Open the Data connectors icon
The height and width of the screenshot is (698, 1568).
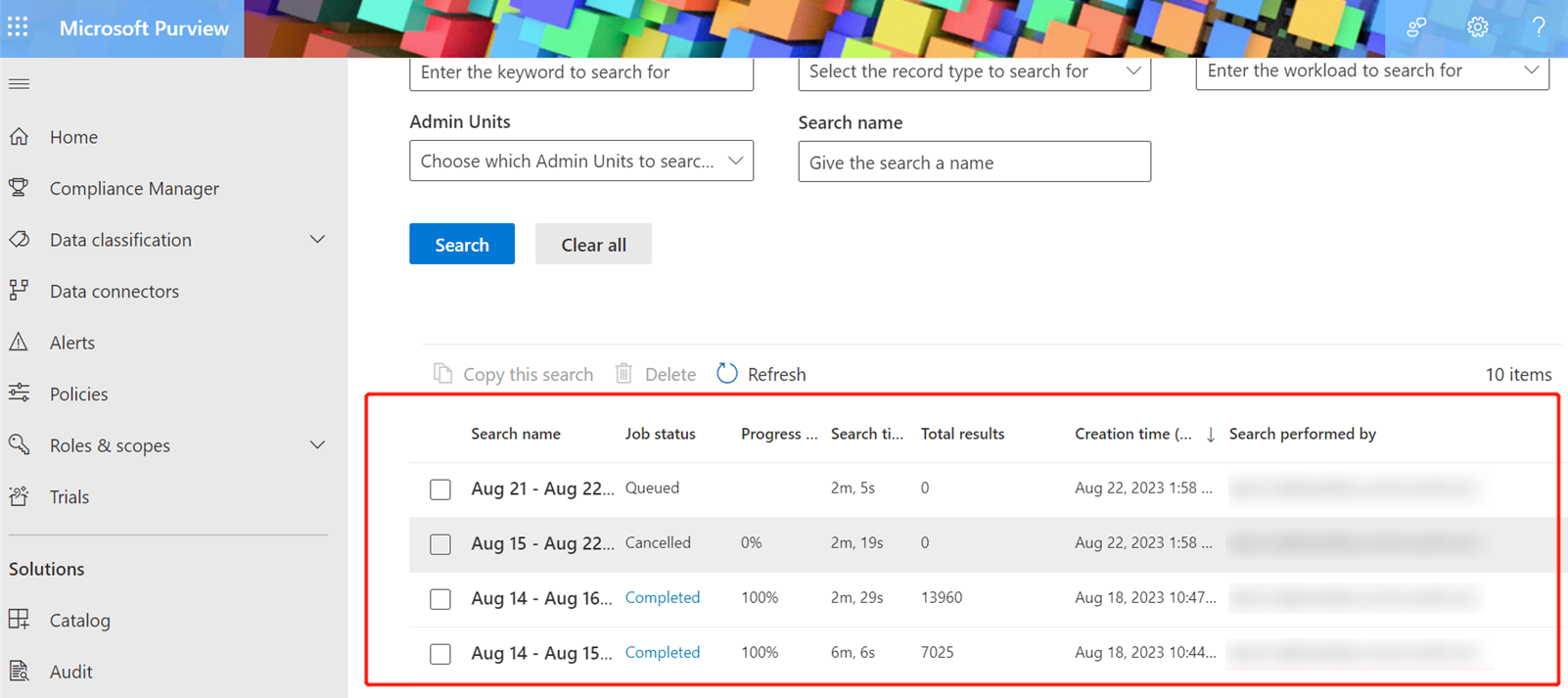point(19,291)
